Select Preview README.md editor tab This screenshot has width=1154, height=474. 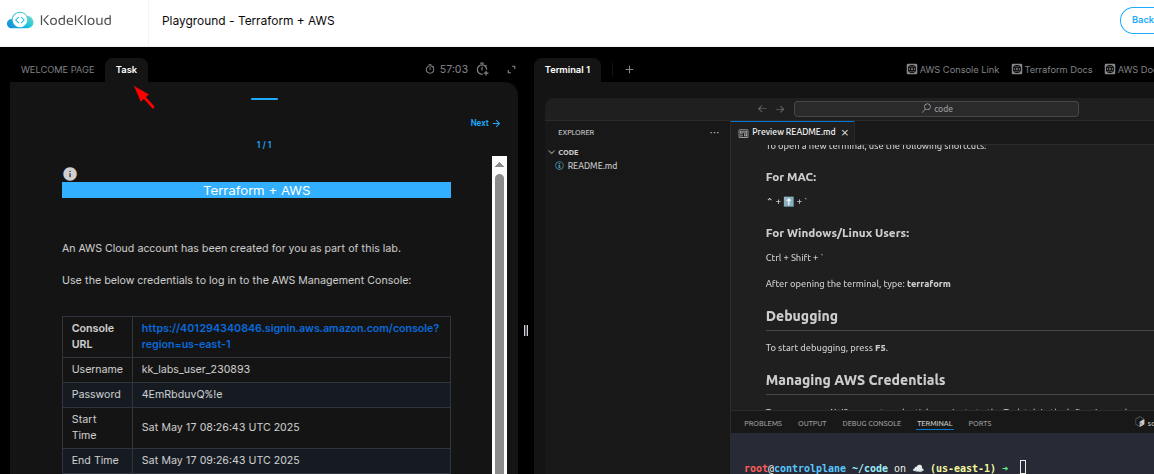pyautogui.click(x=793, y=132)
